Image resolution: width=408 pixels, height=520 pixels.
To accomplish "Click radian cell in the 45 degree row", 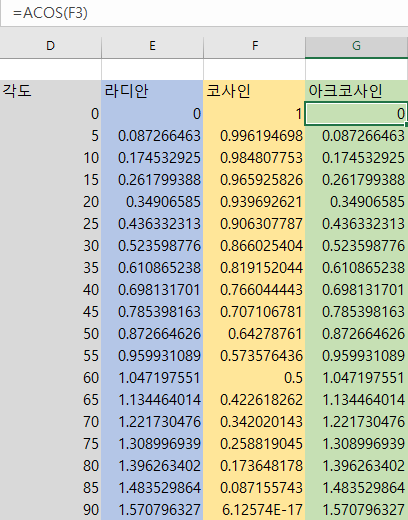I will pos(152,312).
